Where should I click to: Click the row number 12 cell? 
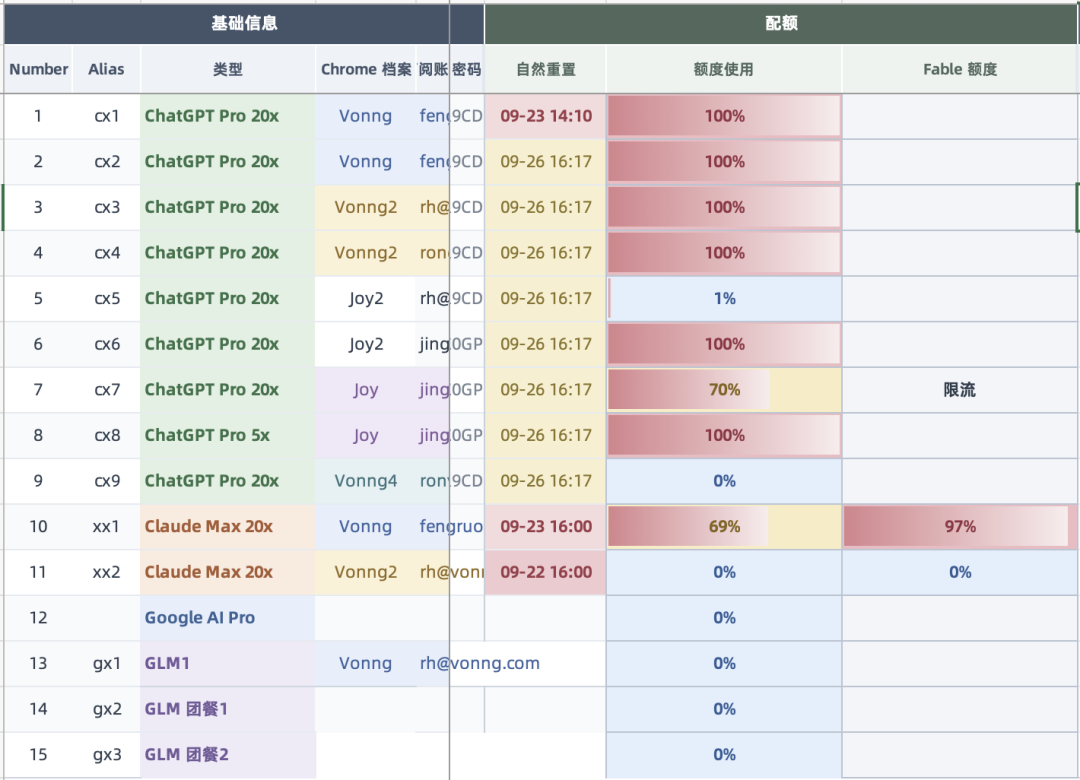click(39, 617)
